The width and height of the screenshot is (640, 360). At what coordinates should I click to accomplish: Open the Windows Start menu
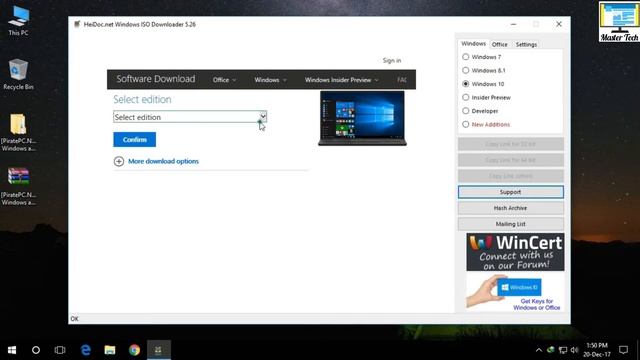click(12, 350)
